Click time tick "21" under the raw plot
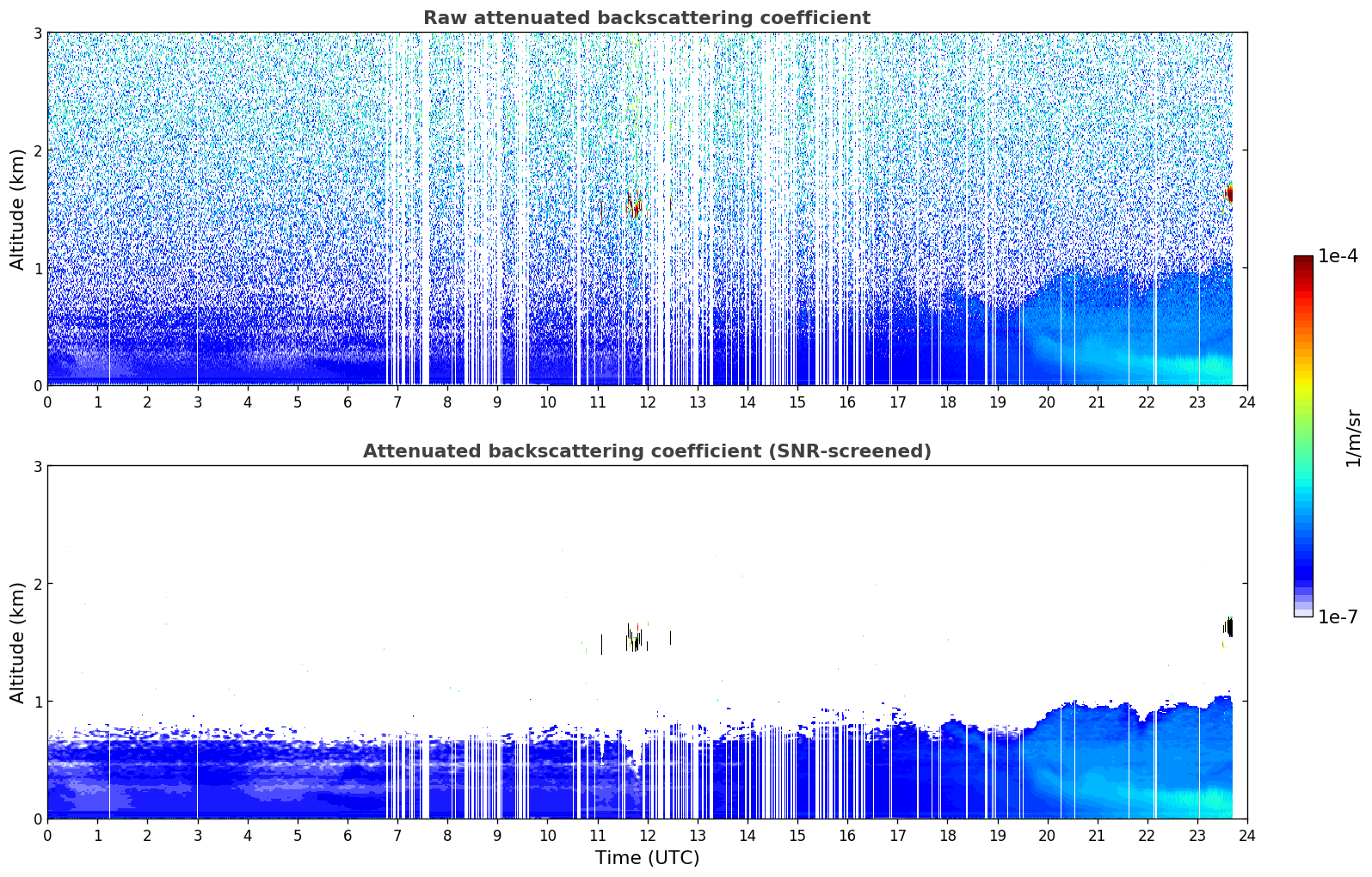Image resolution: width=1372 pixels, height=877 pixels. click(x=1097, y=402)
